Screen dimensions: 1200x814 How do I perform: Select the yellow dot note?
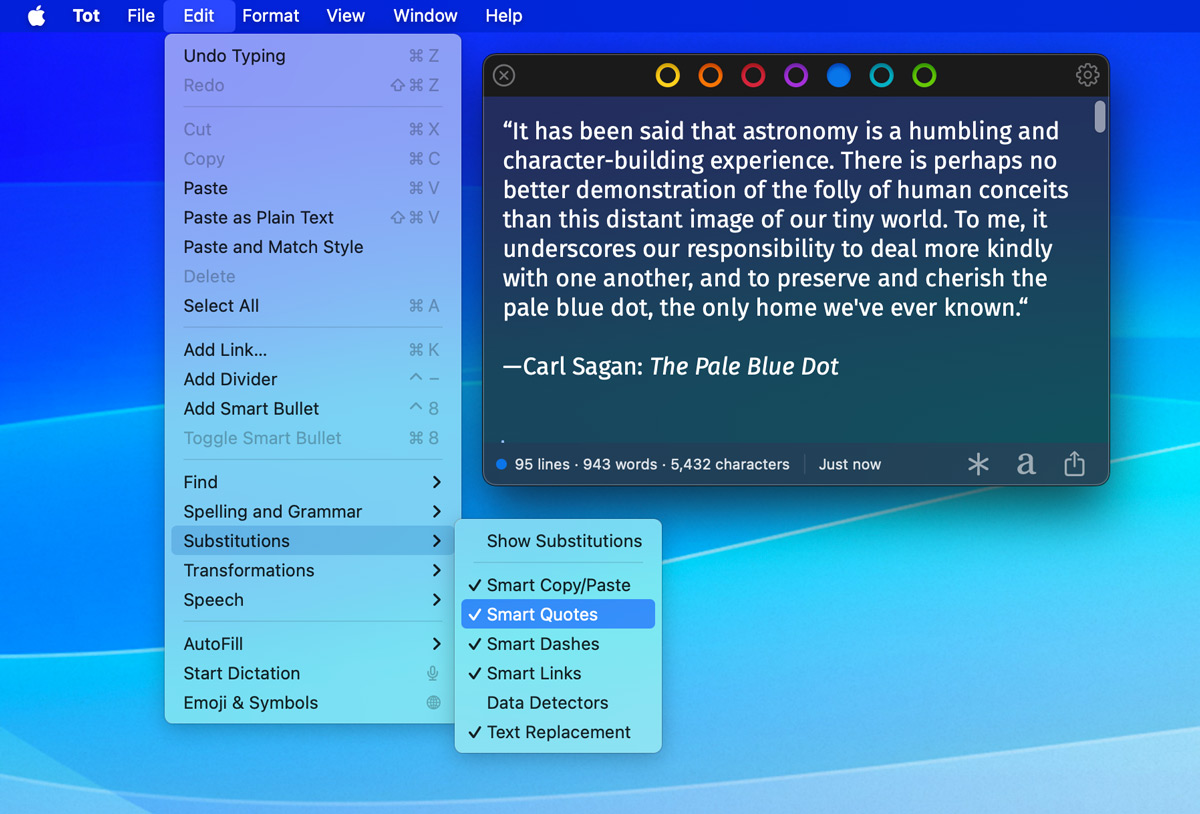(x=667, y=75)
